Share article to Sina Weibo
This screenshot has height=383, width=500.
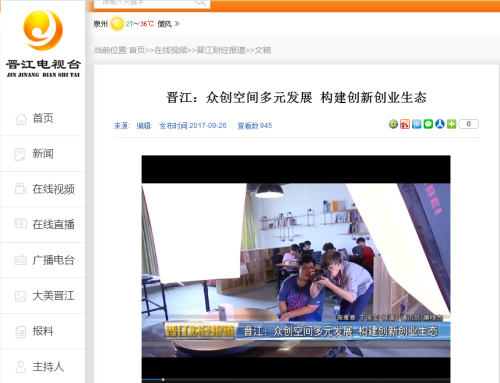click(x=405, y=124)
